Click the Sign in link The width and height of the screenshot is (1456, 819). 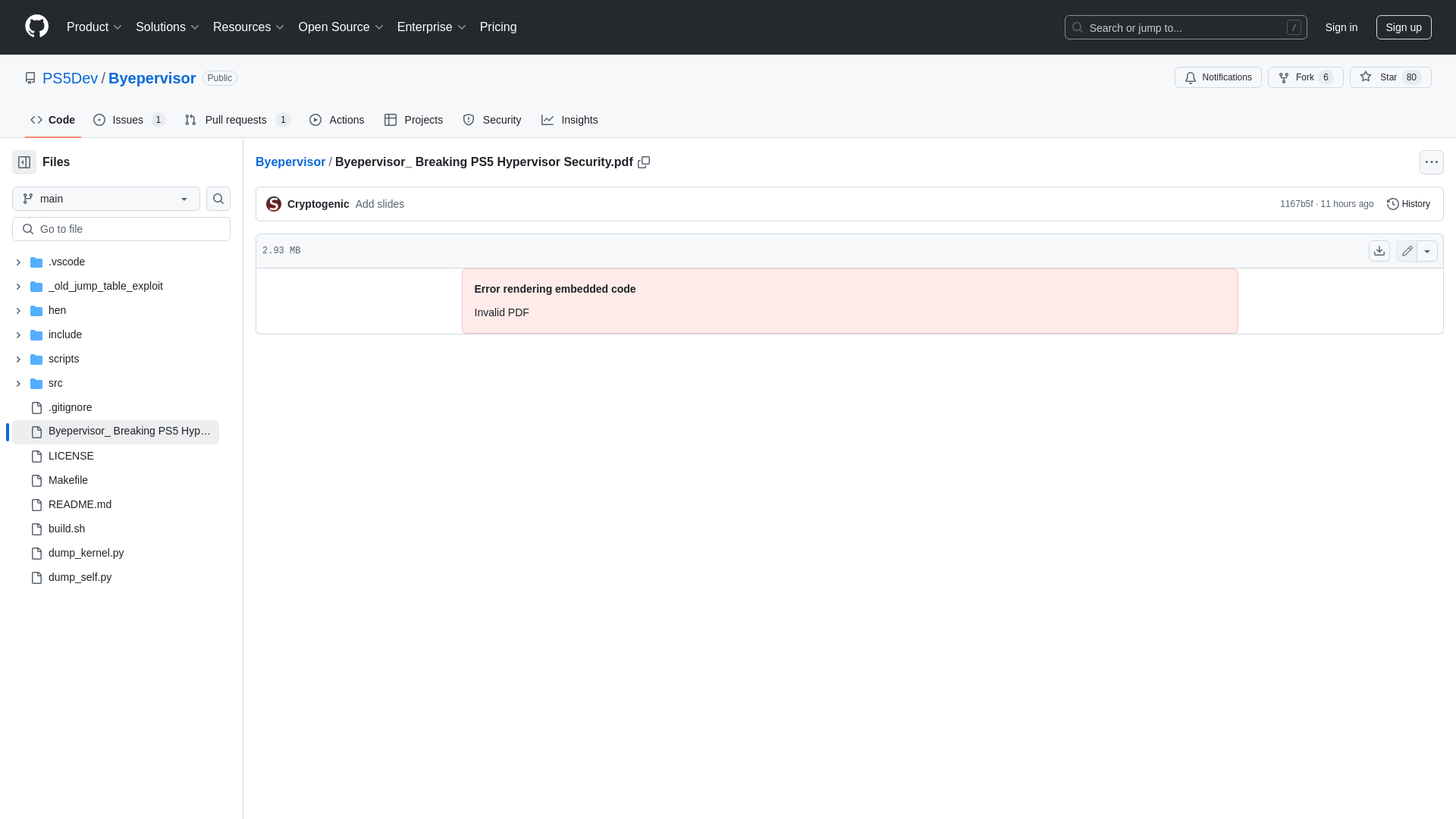coord(1341,27)
